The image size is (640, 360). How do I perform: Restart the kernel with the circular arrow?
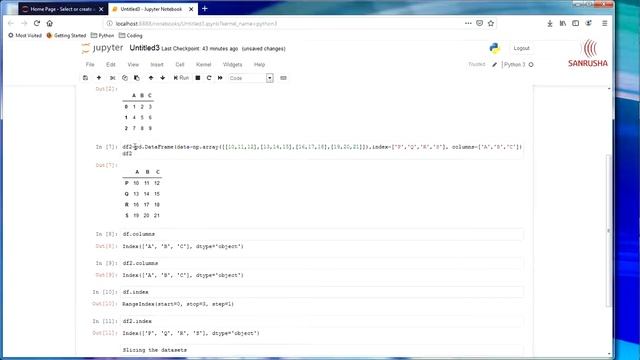[x=209, y=78]
